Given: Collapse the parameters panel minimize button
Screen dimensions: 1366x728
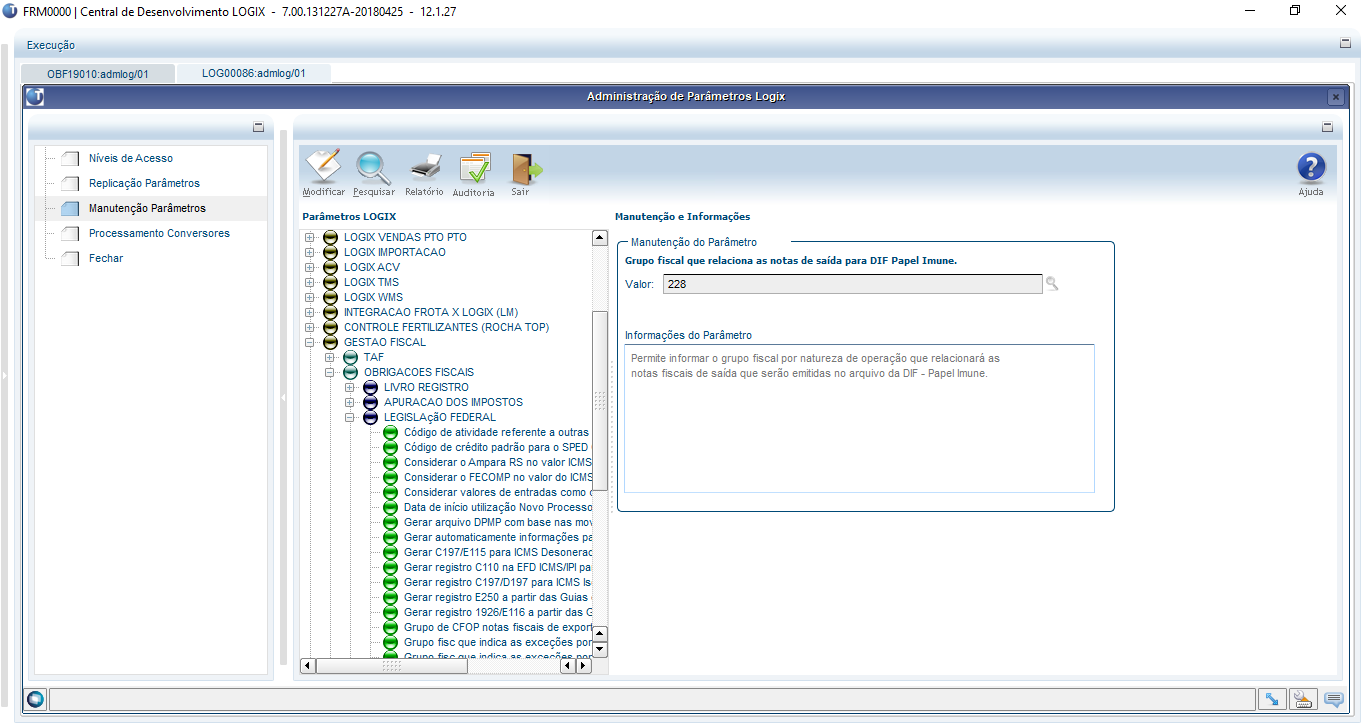Looking at the screenshot, I should point(1327,128).
